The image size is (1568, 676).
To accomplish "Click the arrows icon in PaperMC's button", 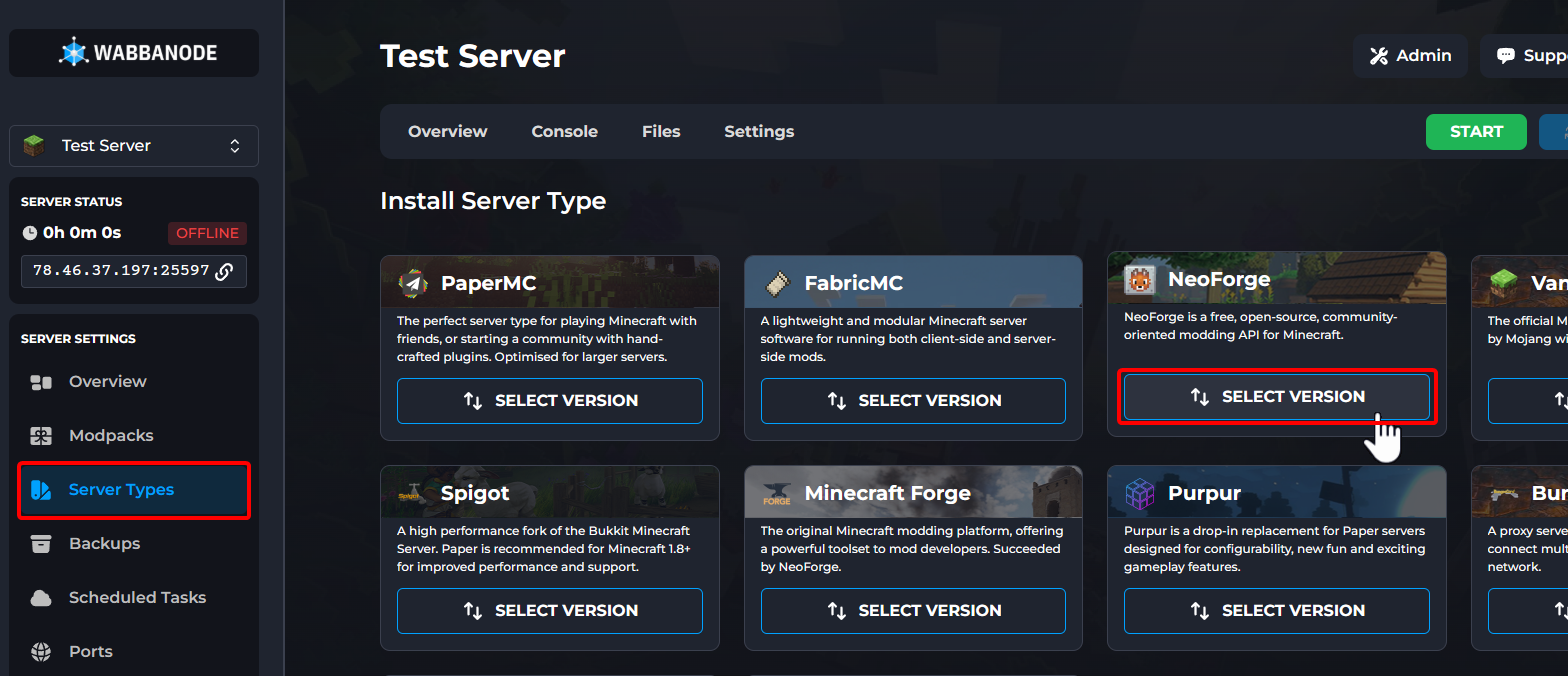I will [x=473, y=401].
